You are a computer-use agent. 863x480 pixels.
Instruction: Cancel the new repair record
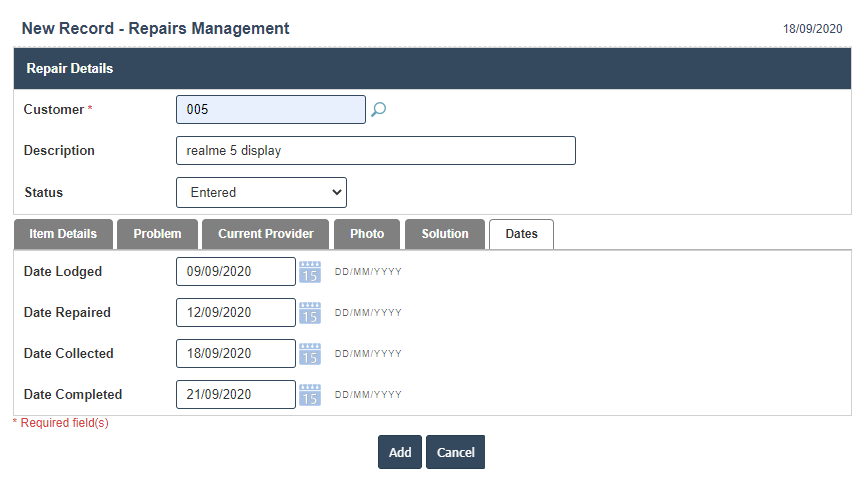[455, 452]
